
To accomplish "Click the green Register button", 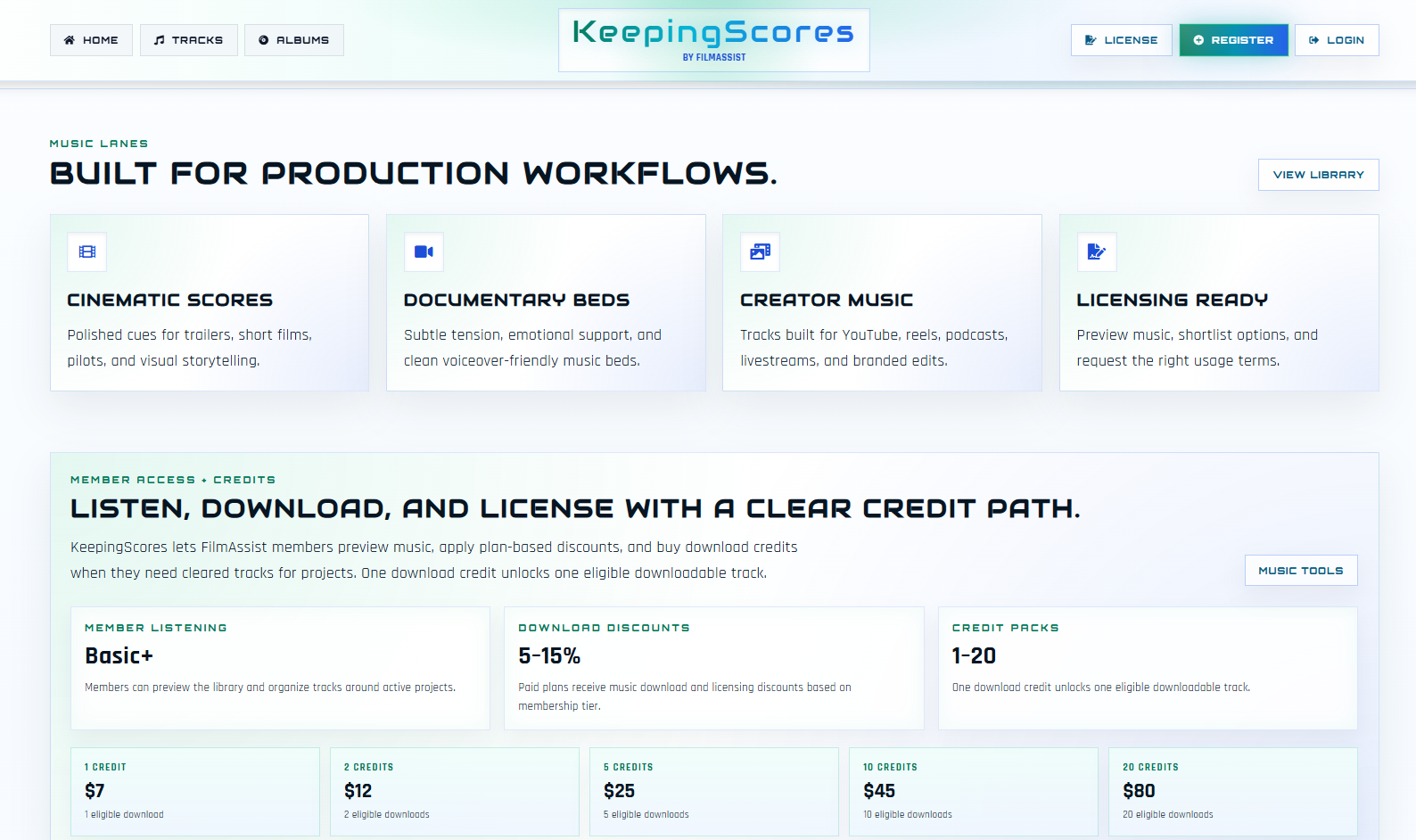I will [1234, 40].
